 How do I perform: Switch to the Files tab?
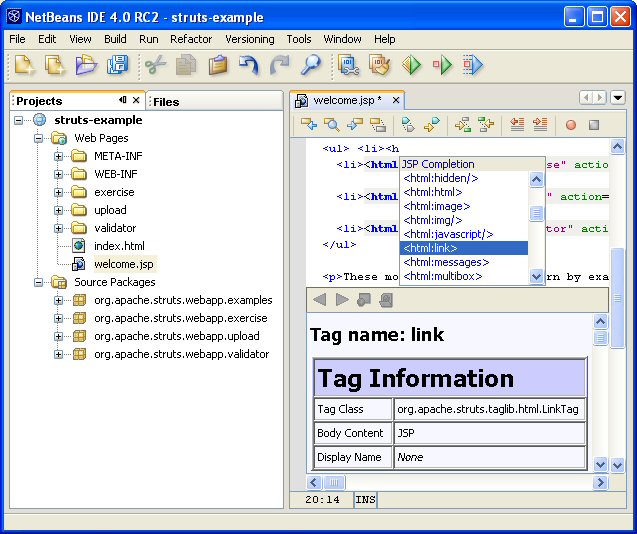(166, 101)
